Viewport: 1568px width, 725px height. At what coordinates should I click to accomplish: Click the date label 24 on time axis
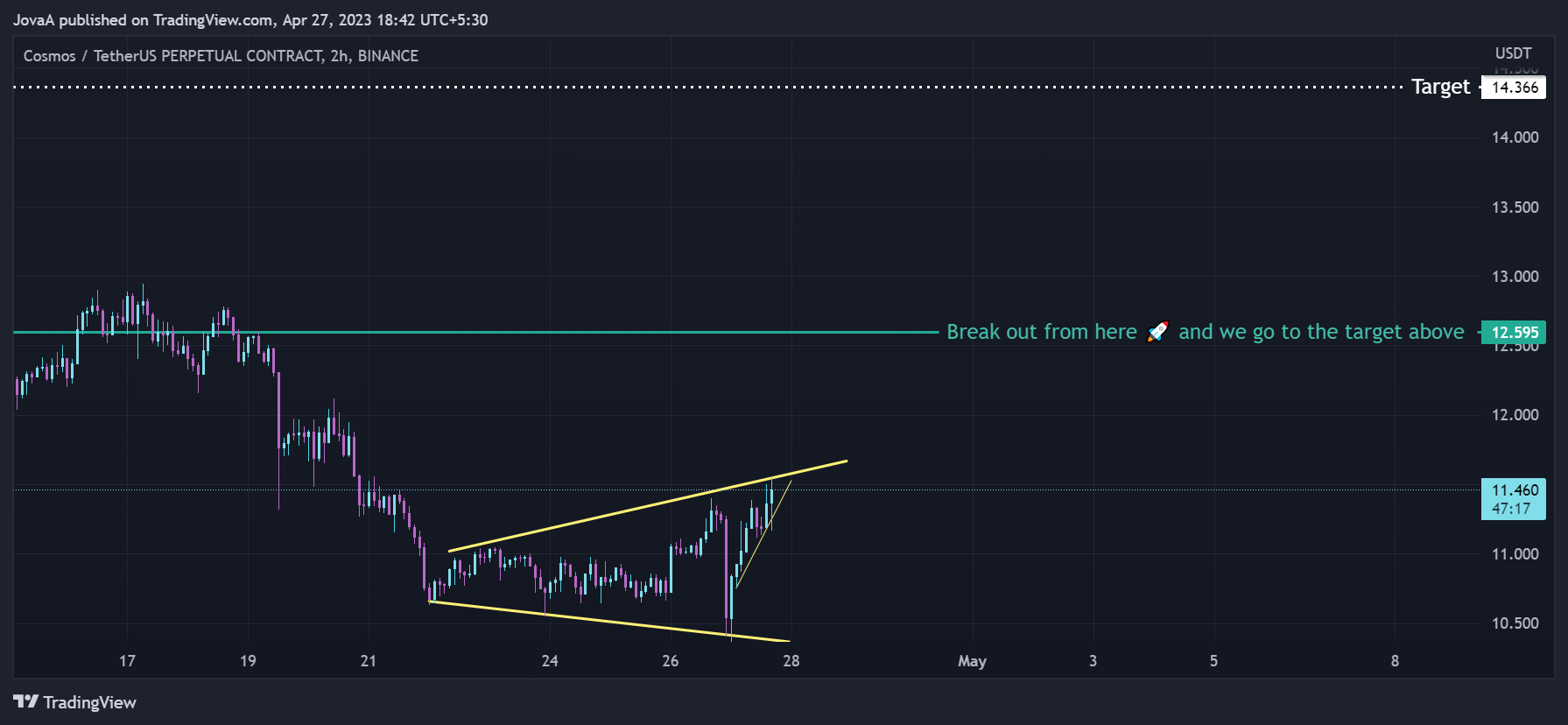click(550, 661)
